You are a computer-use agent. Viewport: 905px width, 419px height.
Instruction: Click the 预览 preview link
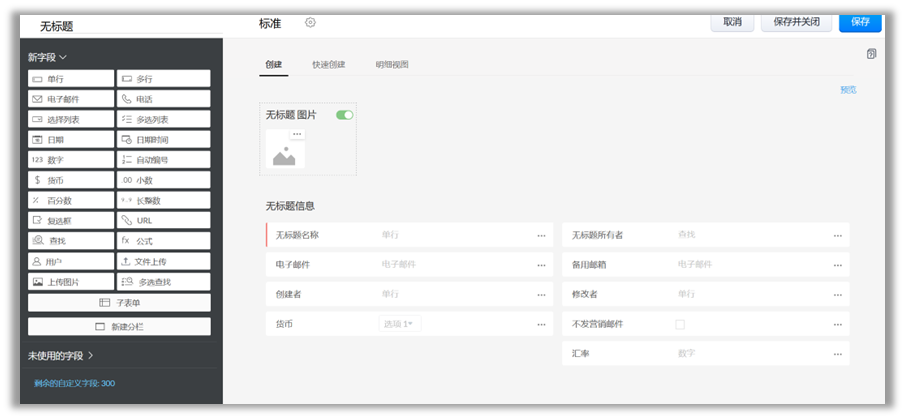pyautogui.click(x=848, y=90)
